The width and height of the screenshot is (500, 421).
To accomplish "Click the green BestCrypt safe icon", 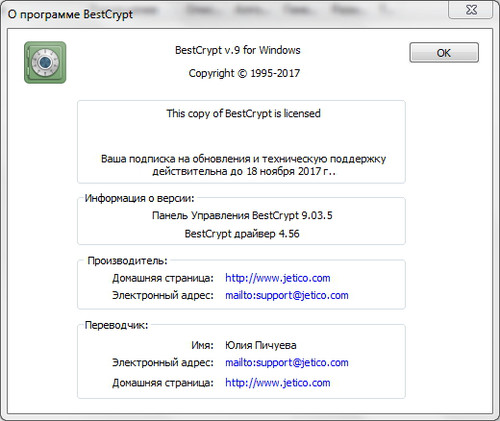I will point(45,62).
